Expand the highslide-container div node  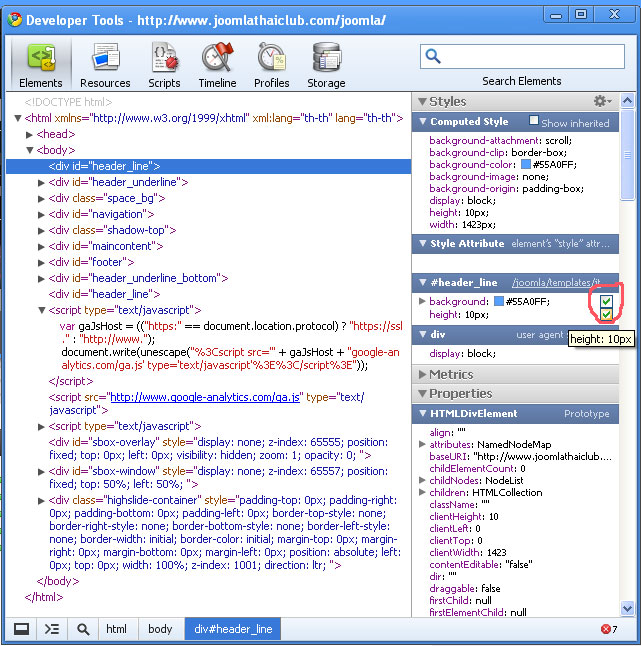coord(41,501)
